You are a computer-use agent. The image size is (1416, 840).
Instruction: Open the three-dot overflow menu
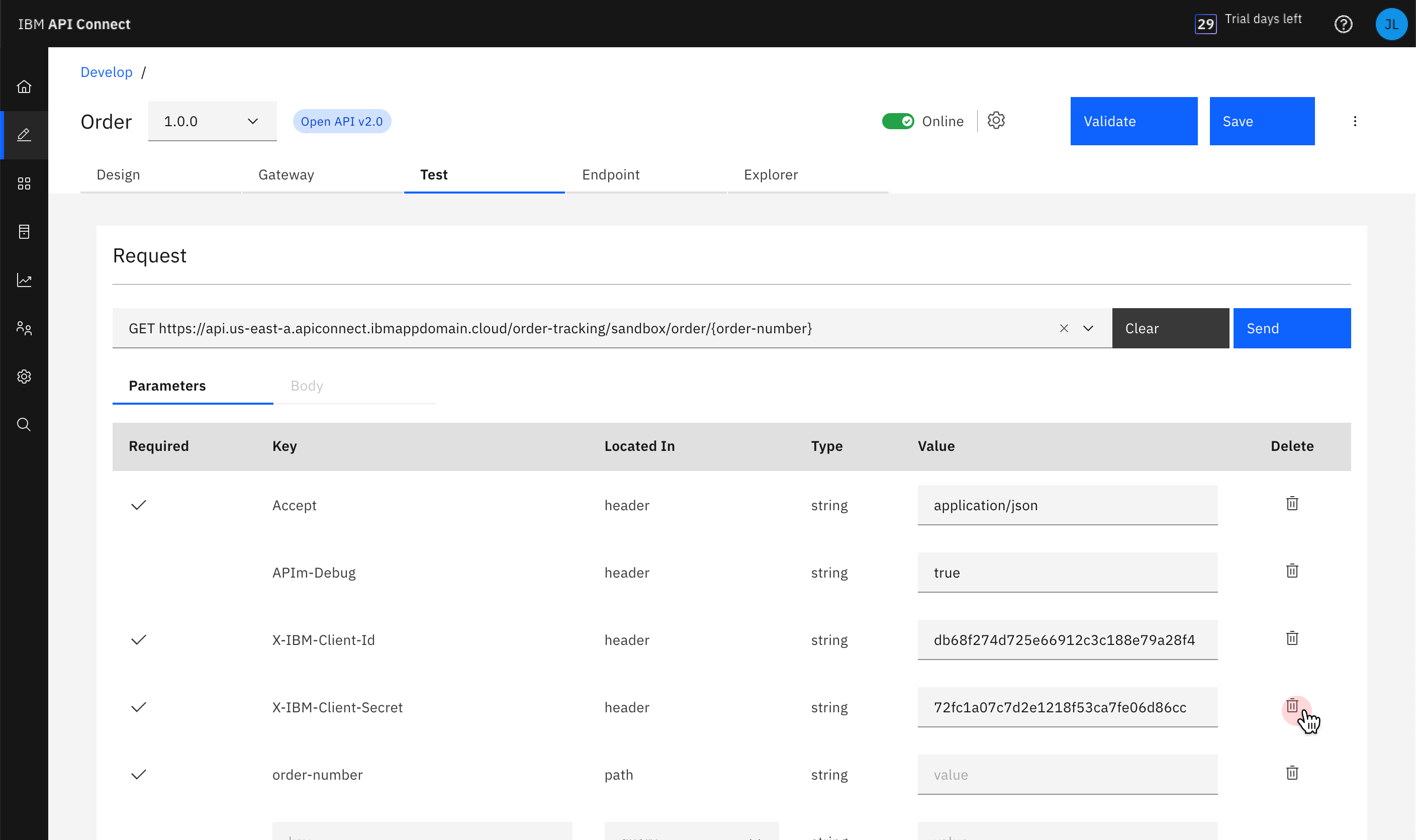[x=1355, y=121]
